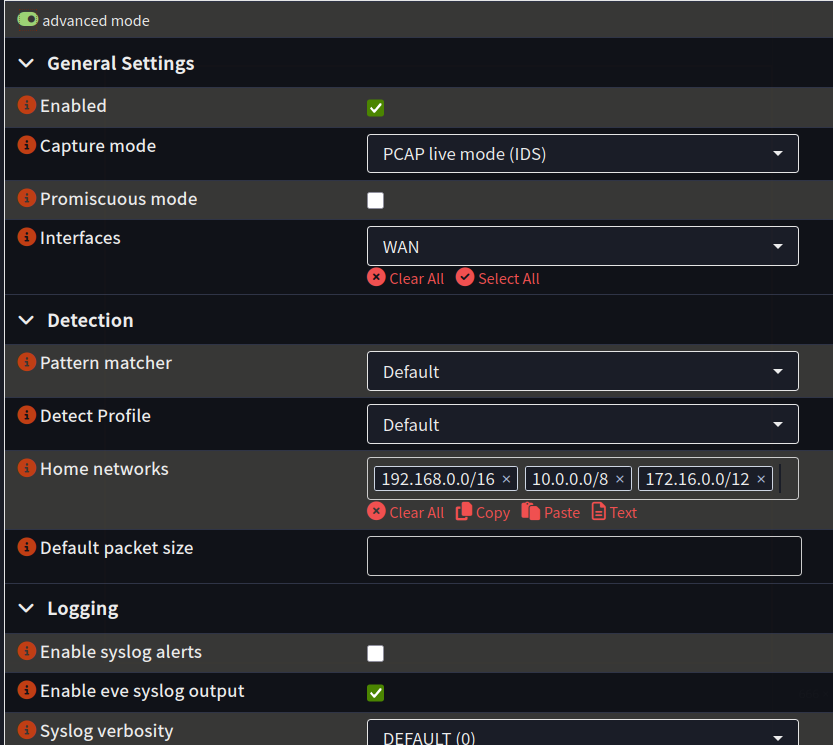Show help info for Detect Profile
The height and width of the screenshot is (745, 833).
pos(27,415)
